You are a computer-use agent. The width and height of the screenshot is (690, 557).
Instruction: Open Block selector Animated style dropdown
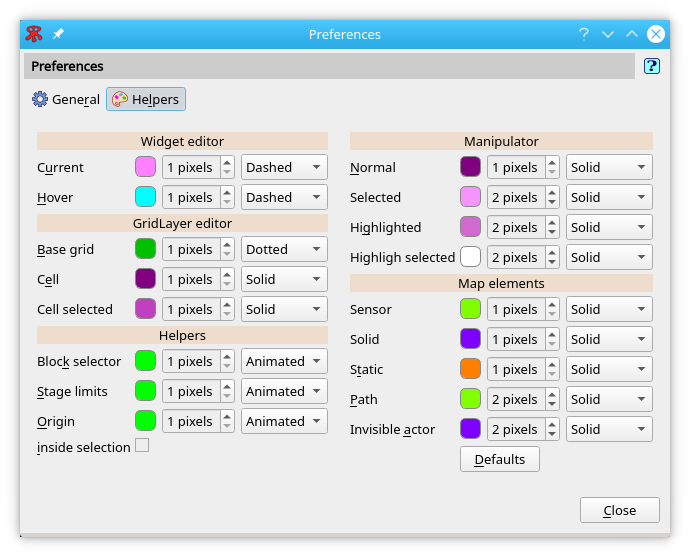(284, 361)
